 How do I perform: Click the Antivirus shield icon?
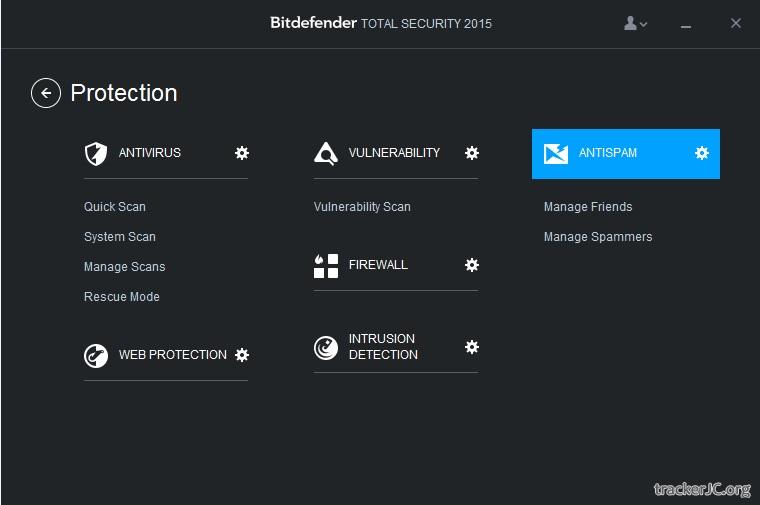coord(96,153)
